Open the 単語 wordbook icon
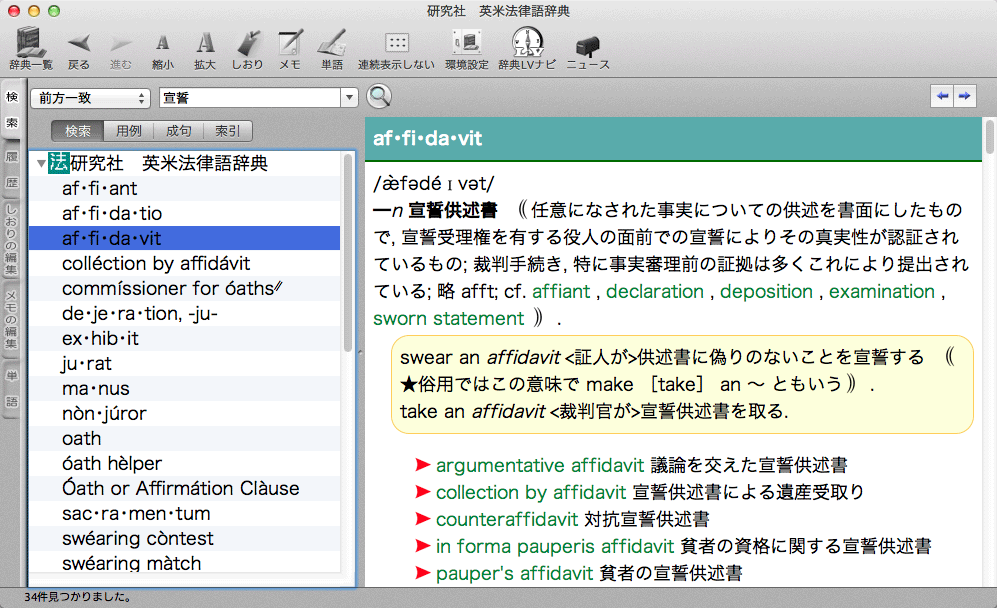 (332, 43)
